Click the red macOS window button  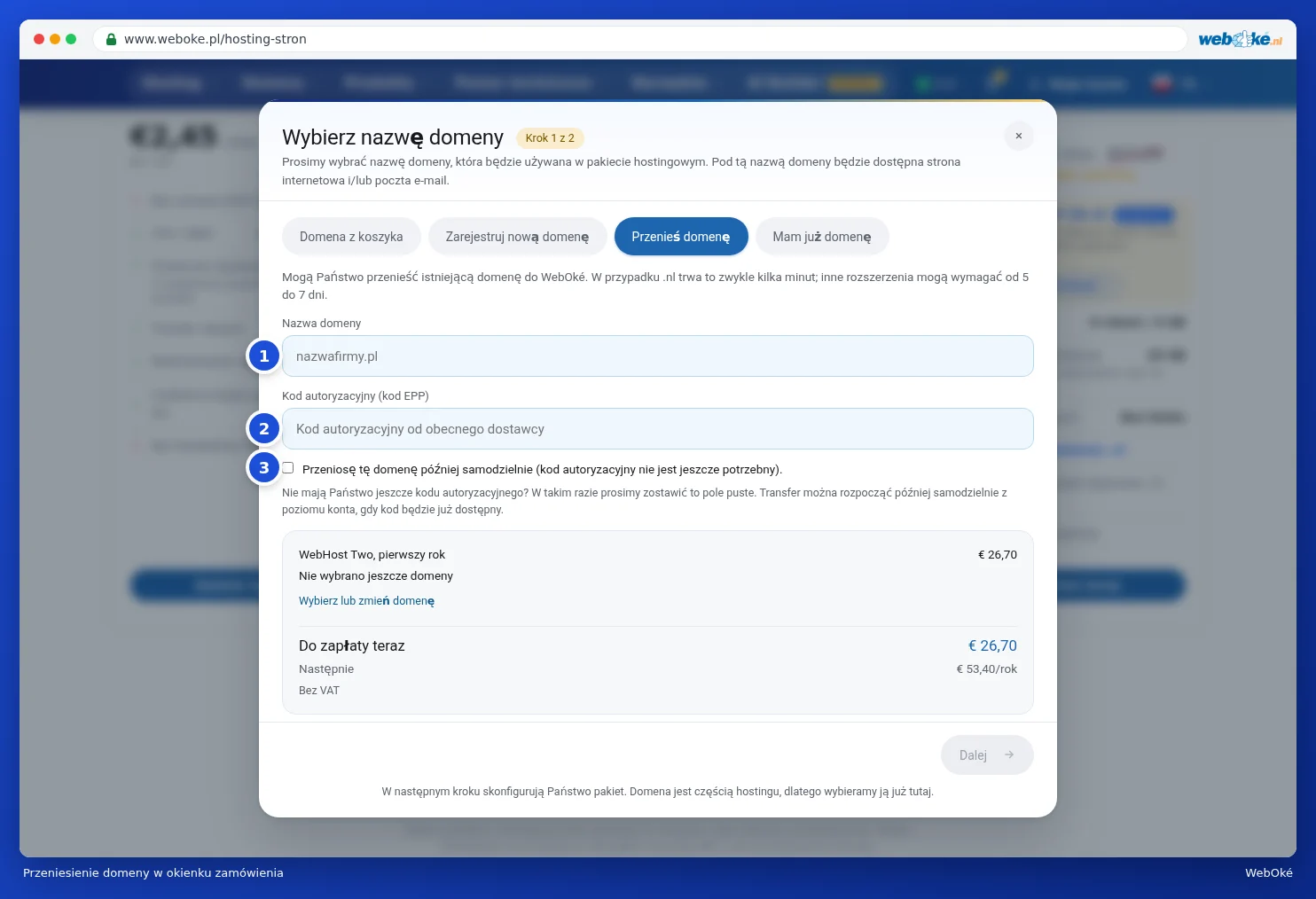click(x=39, y=39)
